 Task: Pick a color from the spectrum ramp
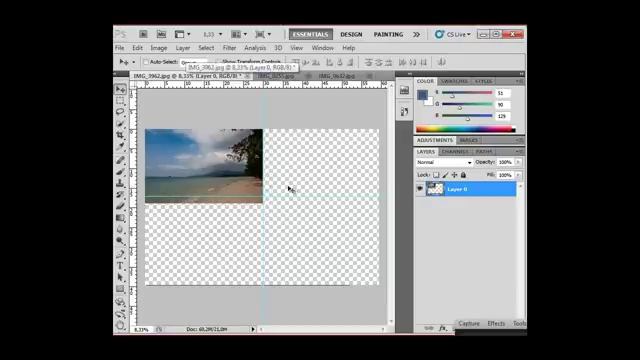coord(466,129)
